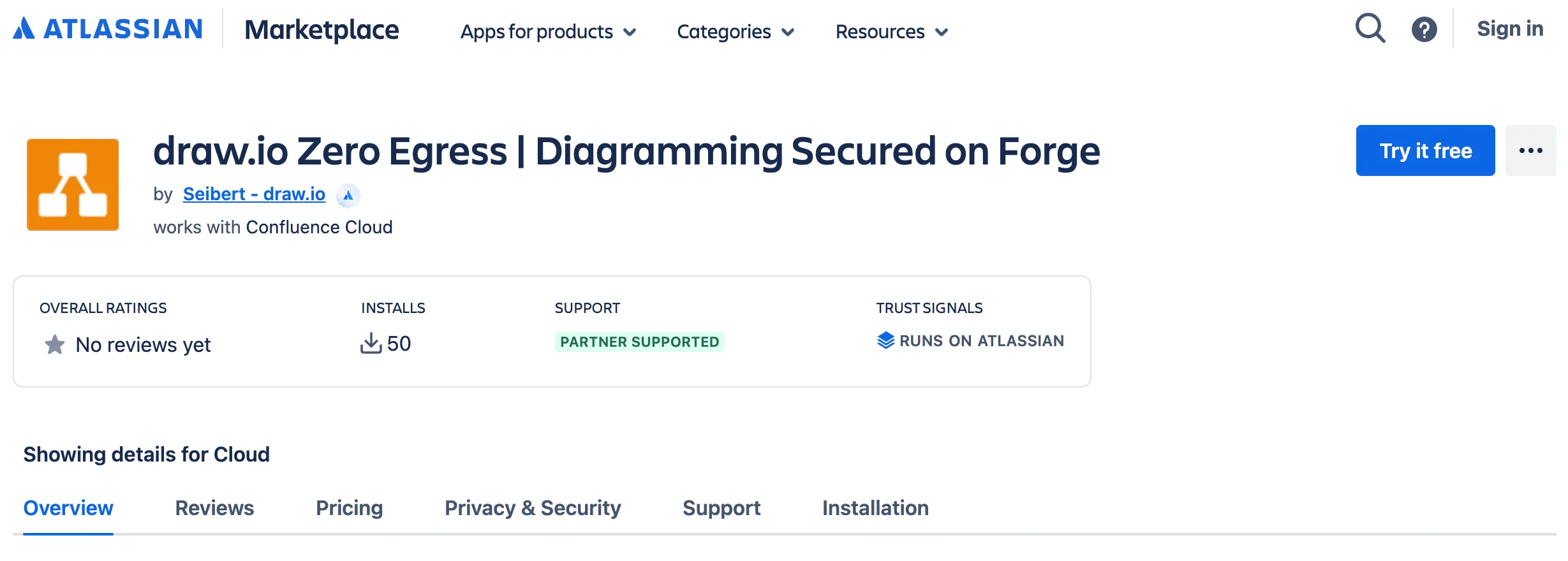Go to the Installation tab
Screen dimensions: 1568x561
[x=875, y=508]
